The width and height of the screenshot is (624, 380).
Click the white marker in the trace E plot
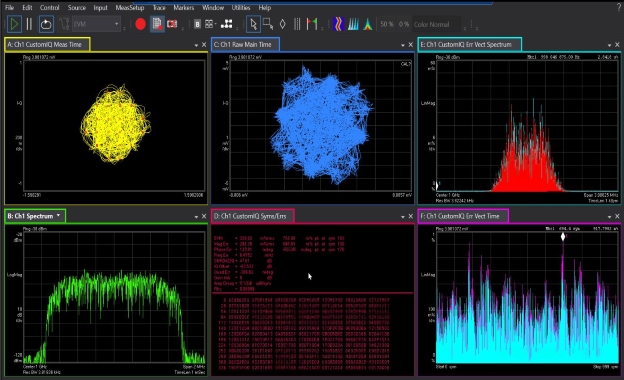coord(437,185)
